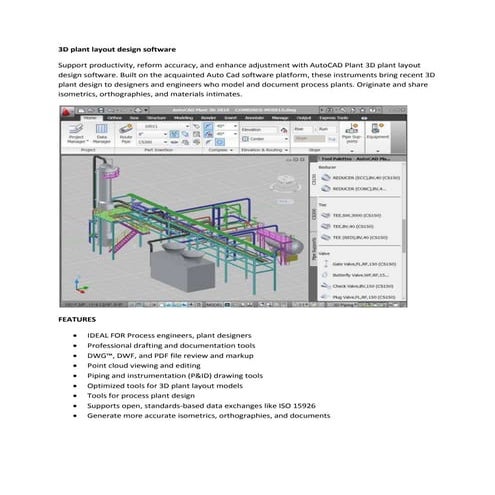Viewport: 495px width, 495px height.
Task: Click the Save icon in quick access toolbar
Action: [101, 110]
